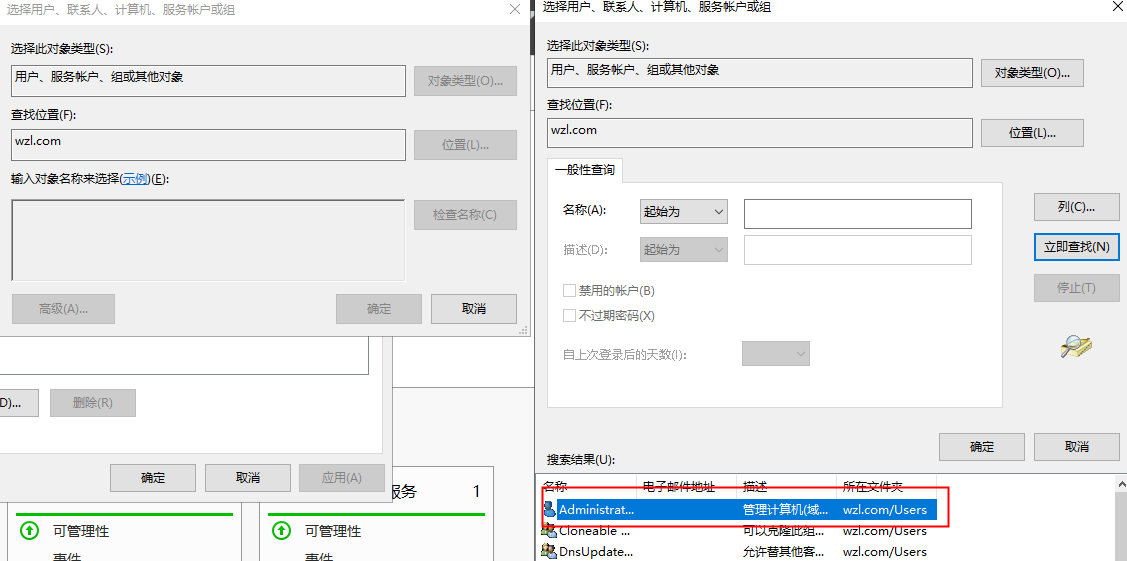Click 对象类型(O)... button in the right dialog
Image resolution: width=1127 pixels, height=561 pixels.
click(1032, 73)
